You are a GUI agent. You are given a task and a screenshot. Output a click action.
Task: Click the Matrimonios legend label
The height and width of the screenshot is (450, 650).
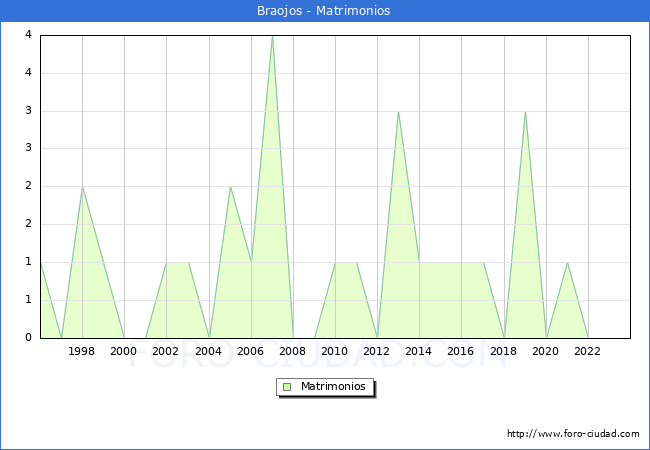click(x=333, y=386)
